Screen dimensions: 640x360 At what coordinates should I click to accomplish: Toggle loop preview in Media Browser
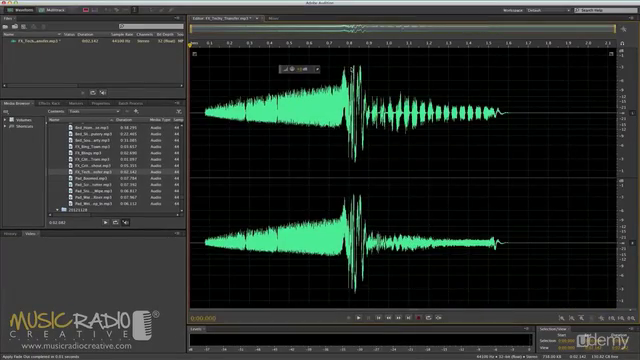tap(115, 222)
